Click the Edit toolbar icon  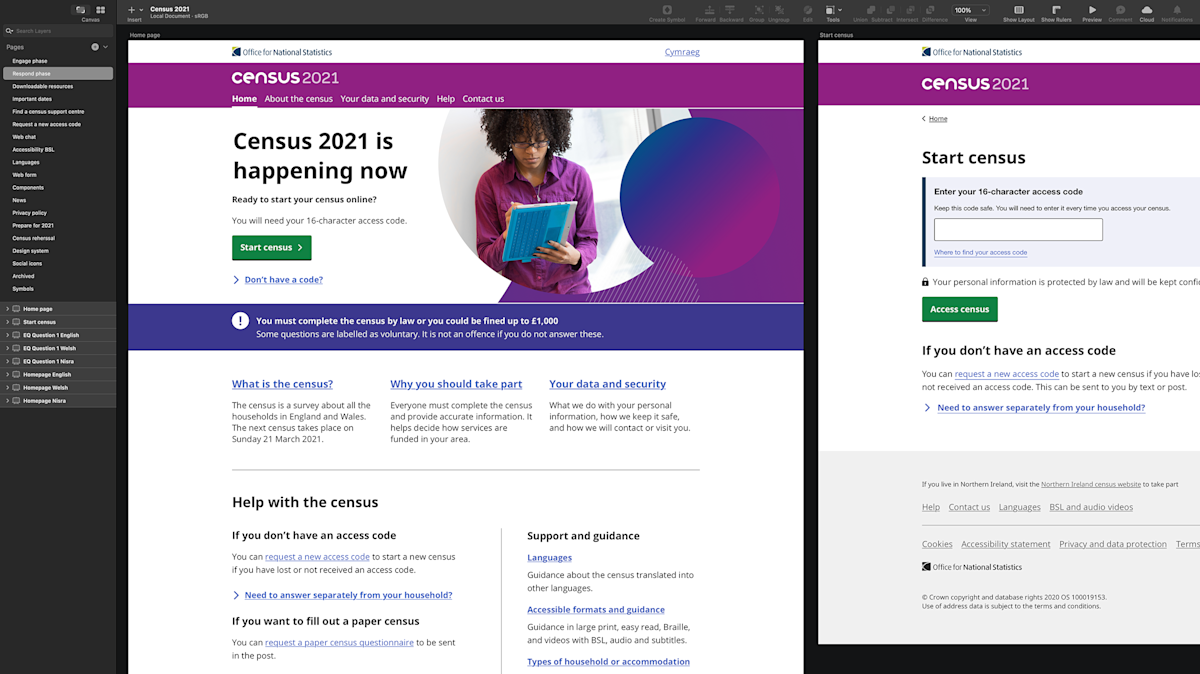tap(807, 10)
